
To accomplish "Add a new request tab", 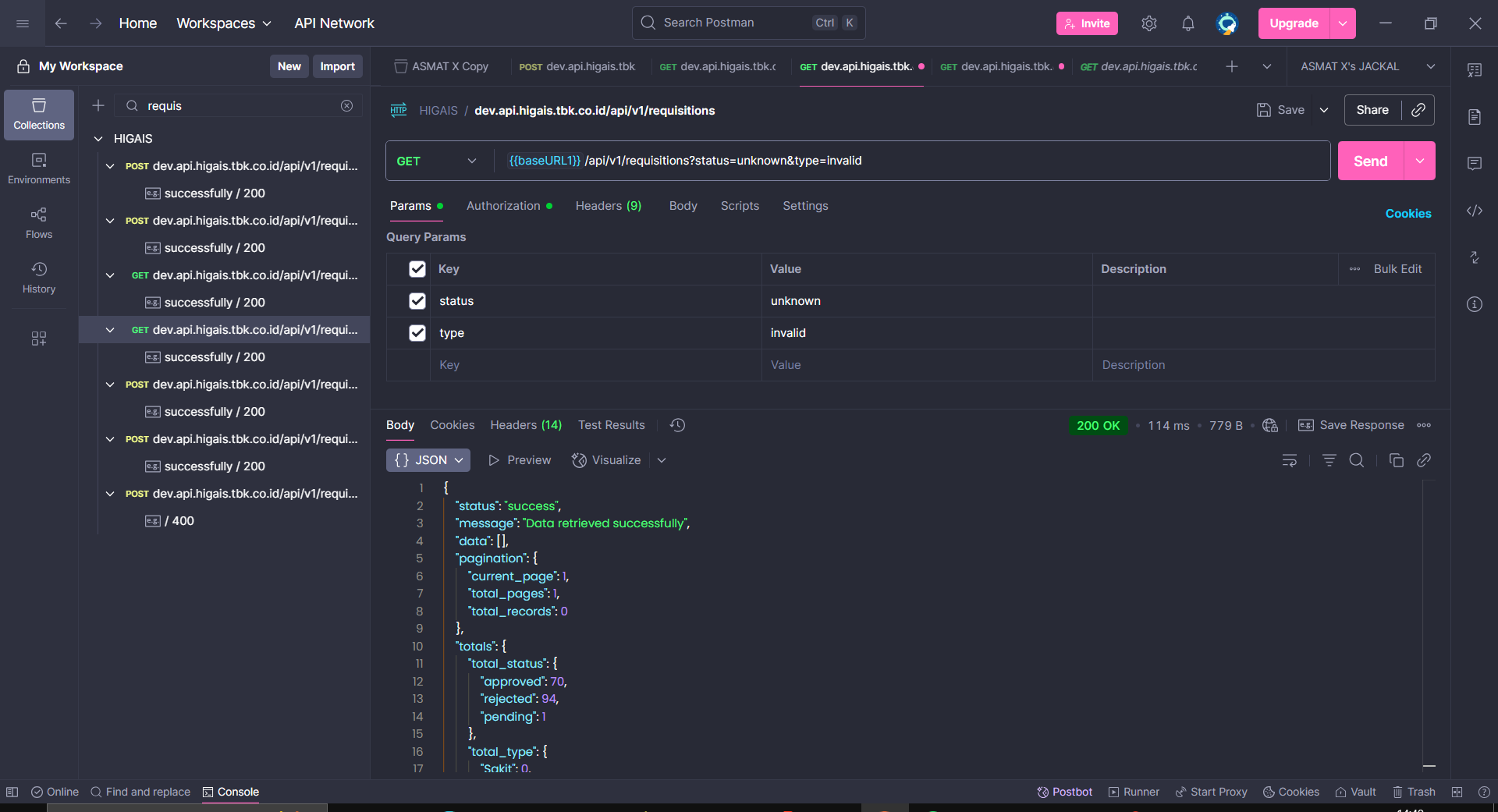I will [x=1232, y=66].
